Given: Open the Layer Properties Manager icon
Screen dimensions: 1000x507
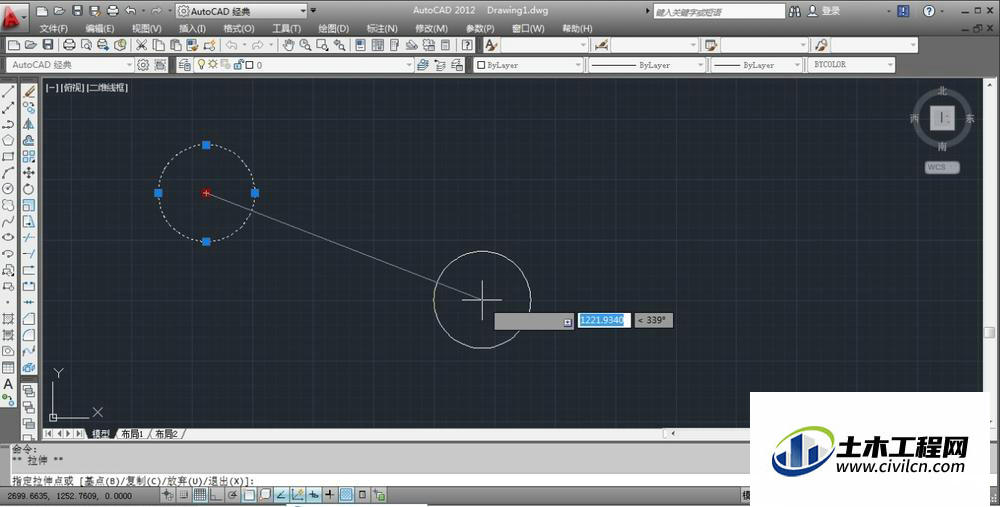Looking at the screenshot, I should click(x=184, y=65).
